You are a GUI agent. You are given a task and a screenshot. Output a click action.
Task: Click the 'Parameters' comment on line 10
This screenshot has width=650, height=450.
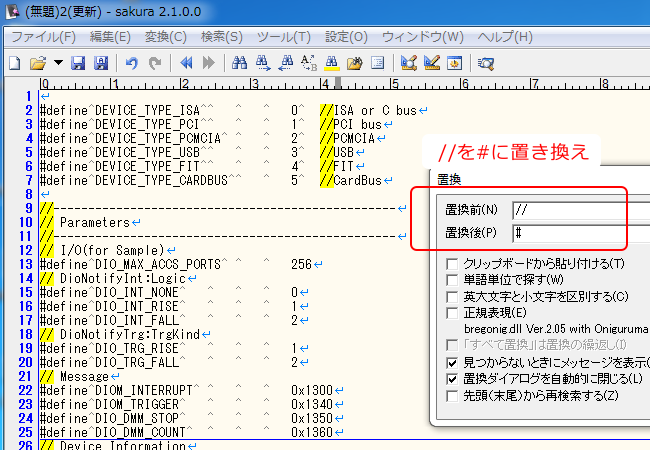(x=95, y=223)
